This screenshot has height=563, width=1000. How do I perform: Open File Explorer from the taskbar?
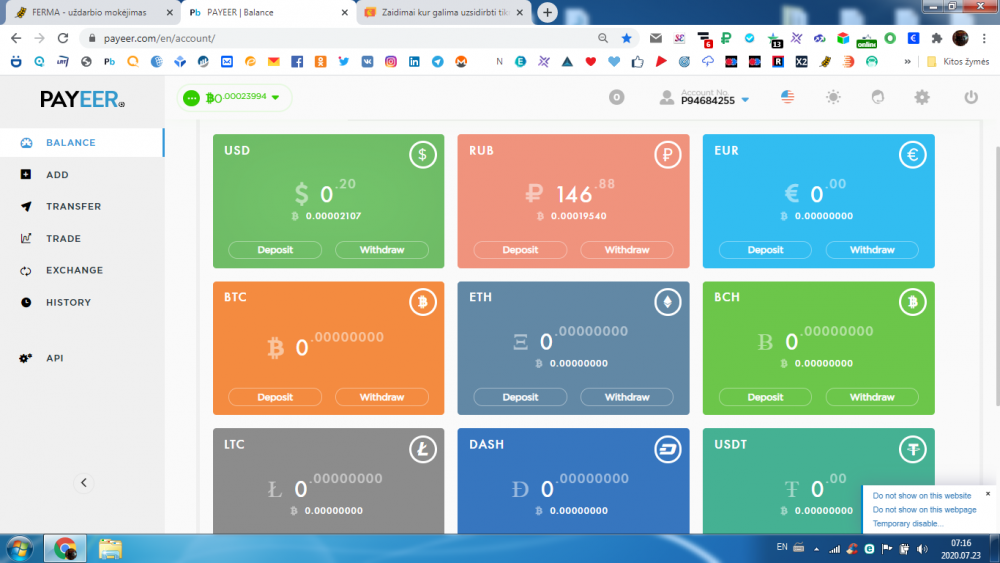coord(110,549)
